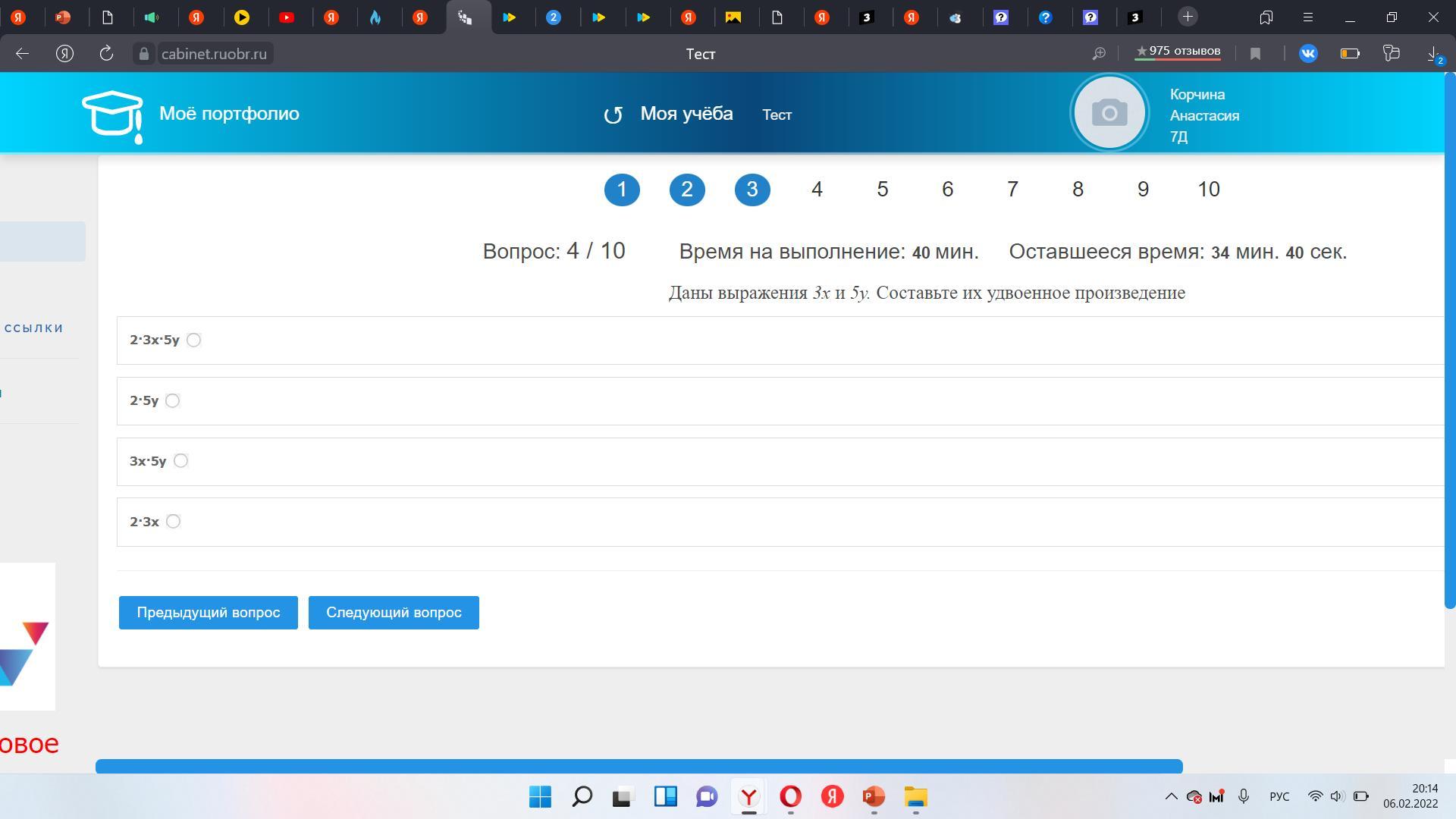Screen dimensions: 1456x819
Task: Open the red Yandex taskbar icon
Action: click(x=832, y=797)
